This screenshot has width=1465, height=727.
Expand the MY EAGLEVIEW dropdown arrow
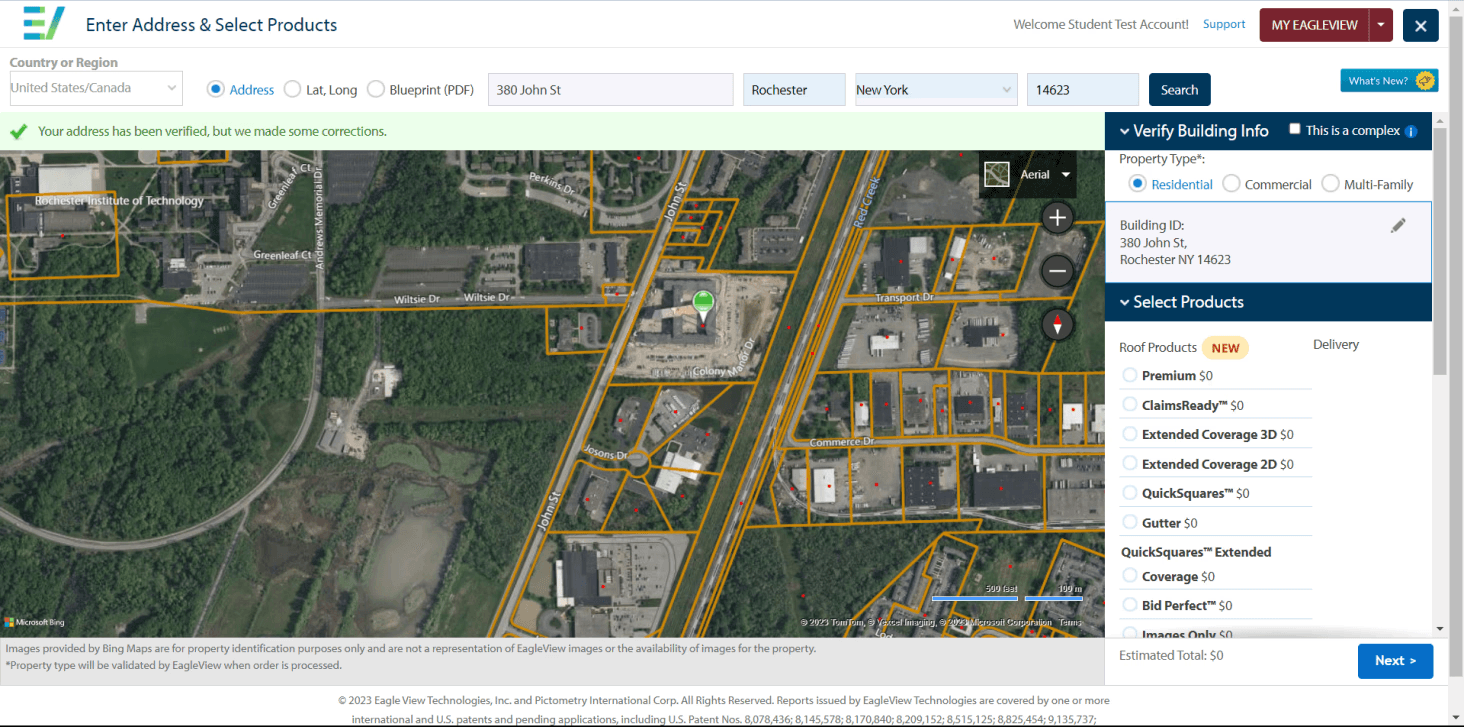(x=1381, y=25)
